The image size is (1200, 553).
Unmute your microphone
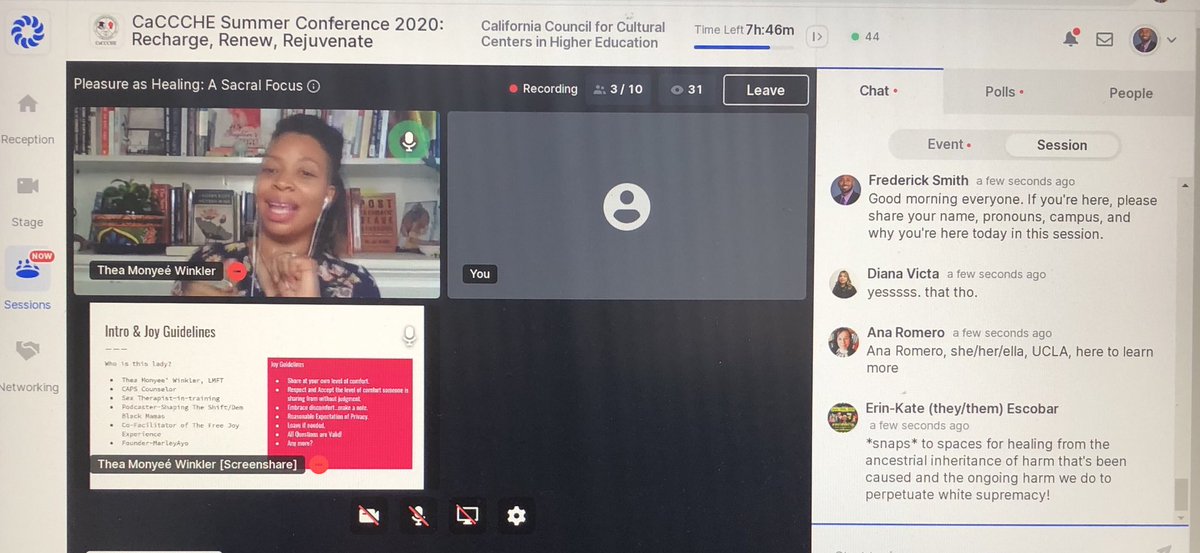click(x=418, y=516)
